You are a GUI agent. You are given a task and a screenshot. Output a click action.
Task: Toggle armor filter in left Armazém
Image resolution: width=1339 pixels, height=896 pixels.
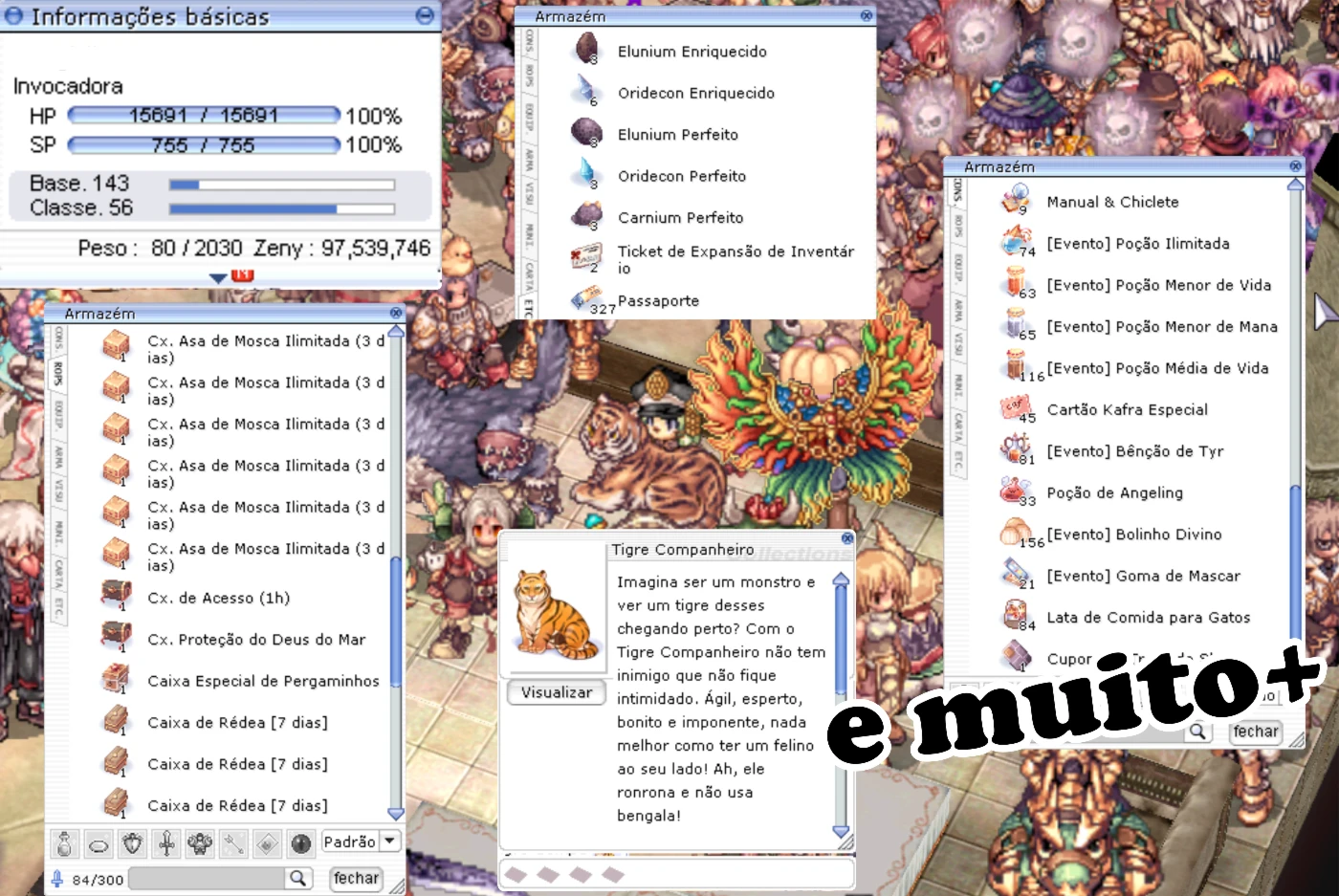[132, 843]
